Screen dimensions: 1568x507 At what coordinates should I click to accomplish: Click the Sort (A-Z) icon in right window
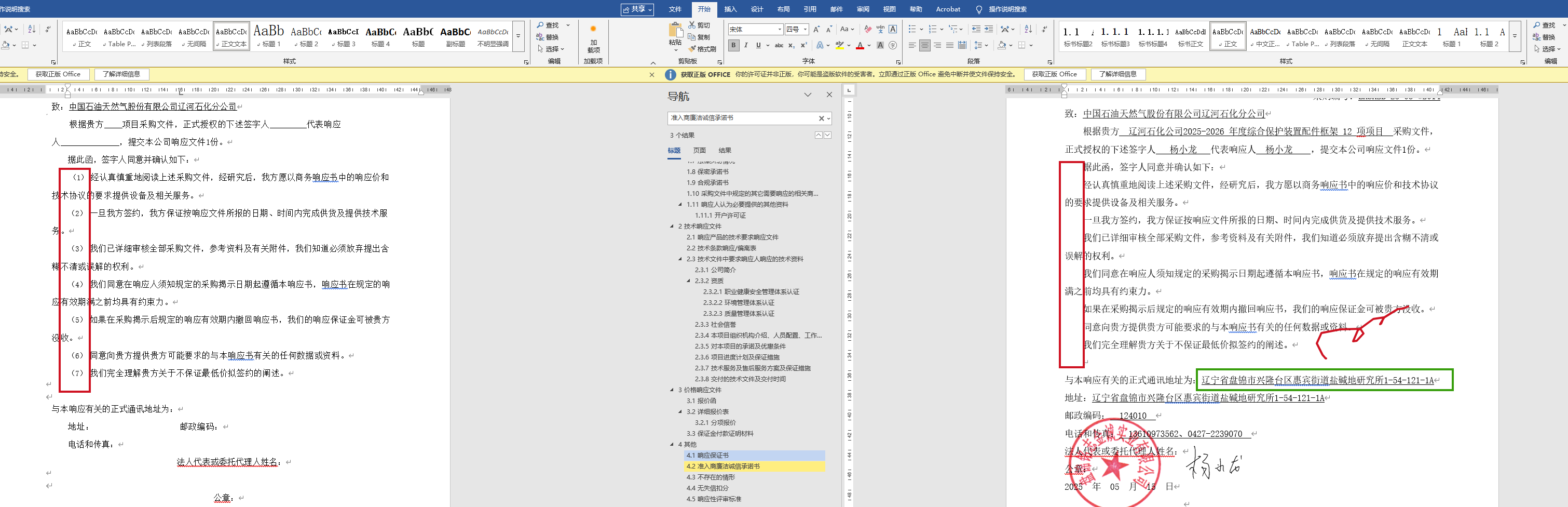pyautogui.click(x=1028, y=29)
